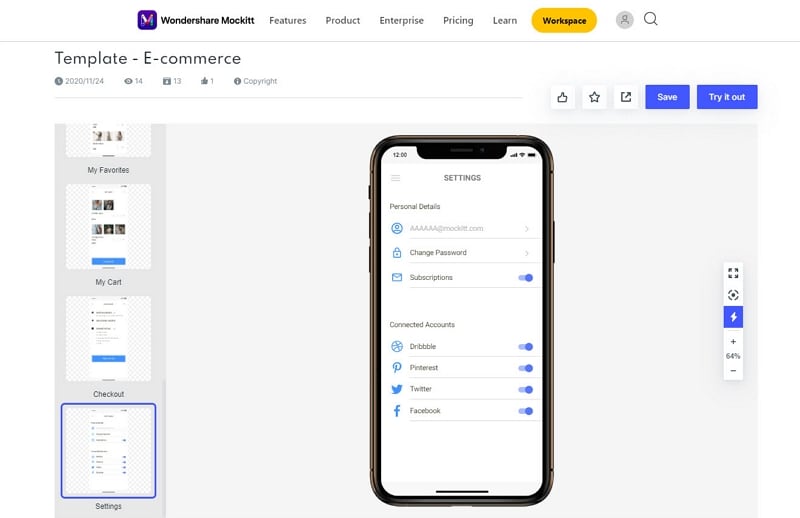
Task: Click the Twitter label
Action: pyautogui.click(x=421, y=389)
